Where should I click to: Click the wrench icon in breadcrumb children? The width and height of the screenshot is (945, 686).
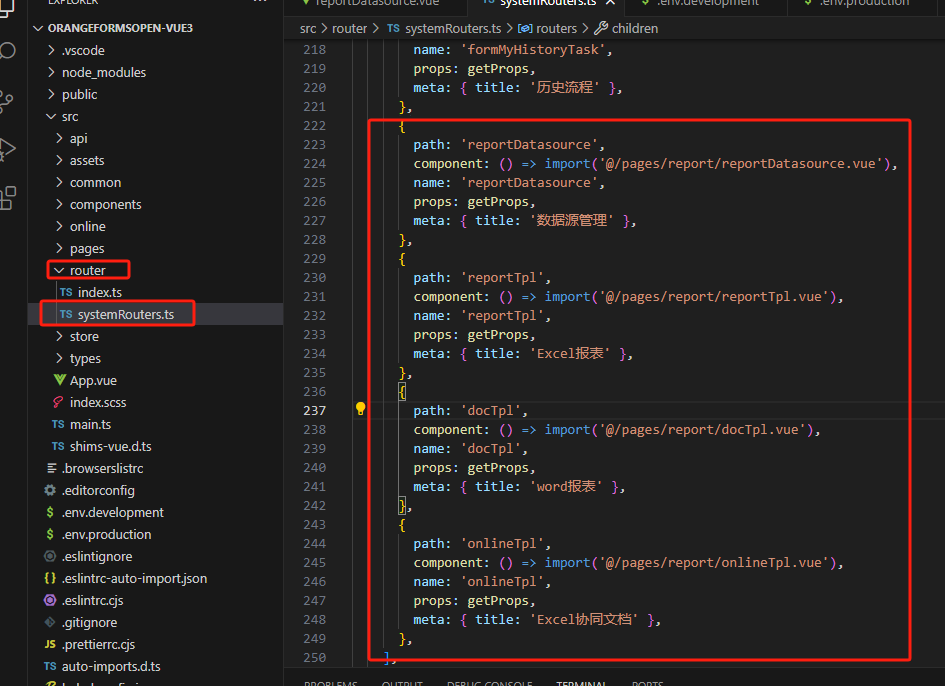(600, 28)
